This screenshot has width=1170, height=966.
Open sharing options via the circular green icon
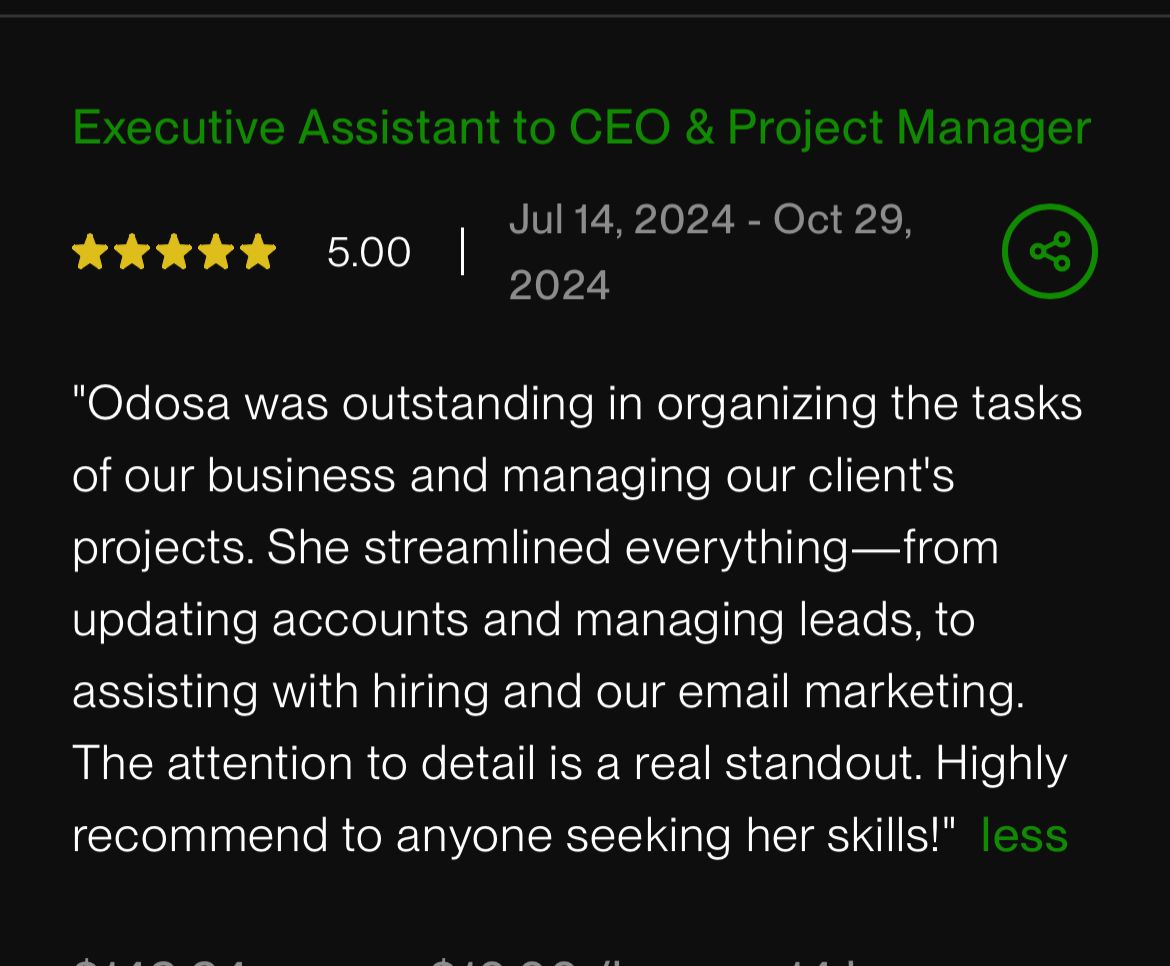tap(1049, 251)
